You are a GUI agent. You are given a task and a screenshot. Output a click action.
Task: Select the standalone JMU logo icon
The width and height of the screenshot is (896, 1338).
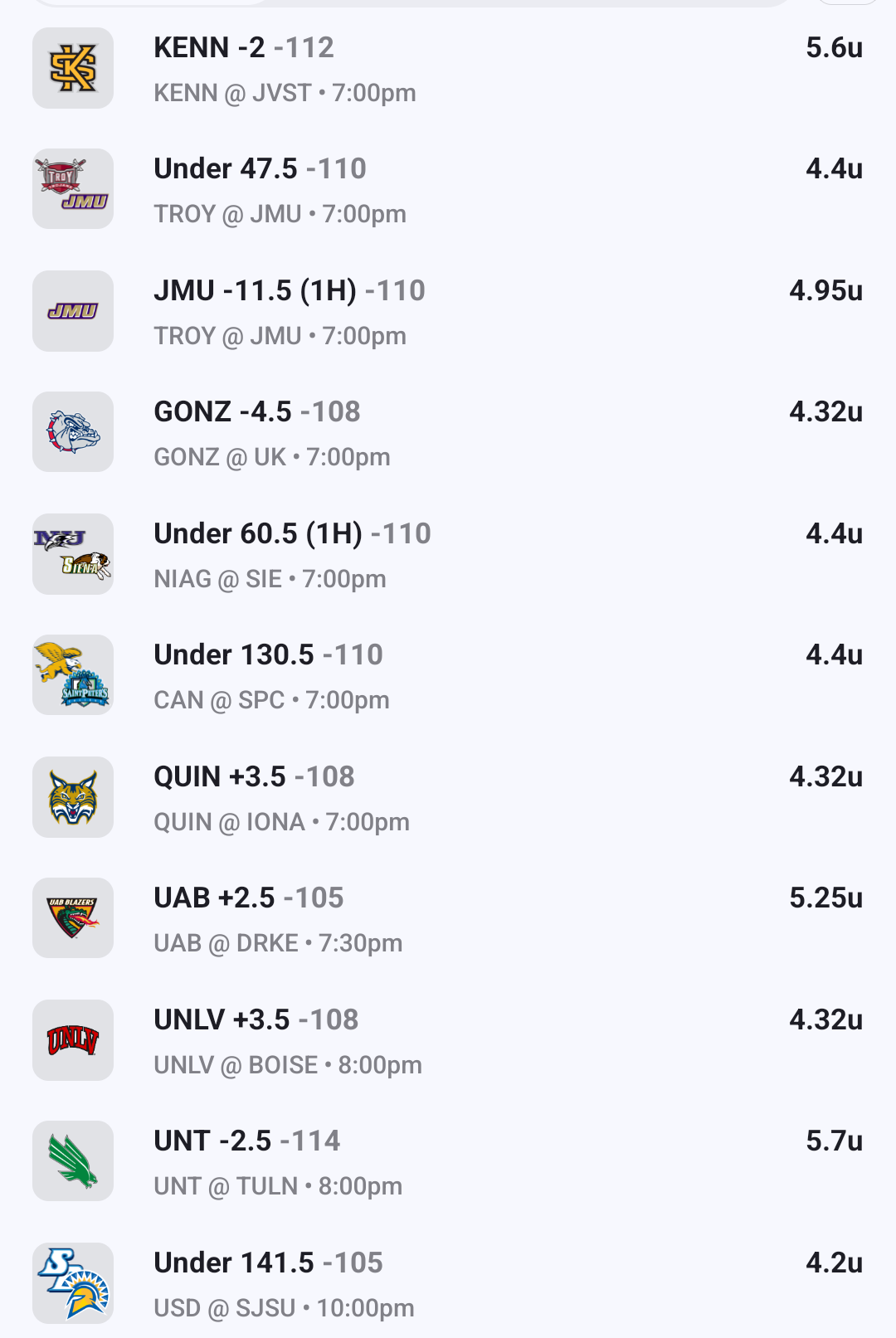(x=73, y=311)
